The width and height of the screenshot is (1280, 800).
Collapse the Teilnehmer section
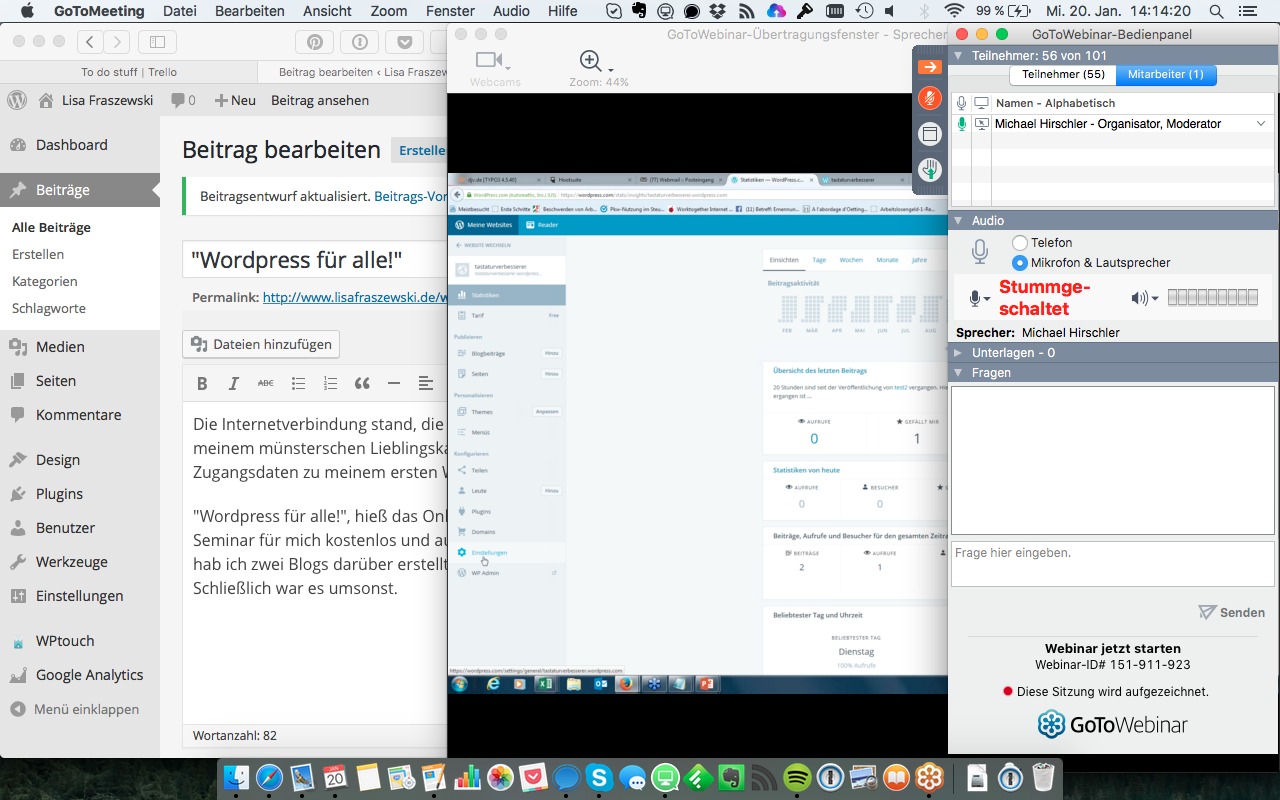click(958, 56)
